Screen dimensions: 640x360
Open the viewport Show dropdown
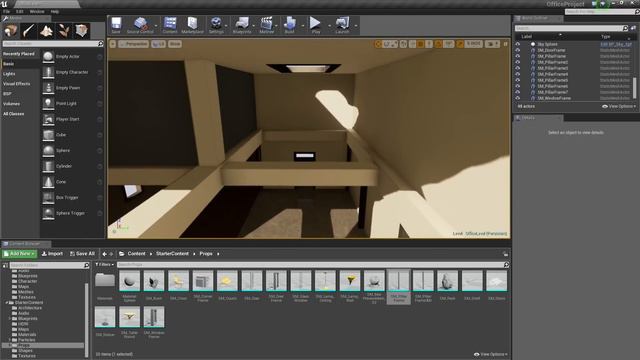pos(175,44)
